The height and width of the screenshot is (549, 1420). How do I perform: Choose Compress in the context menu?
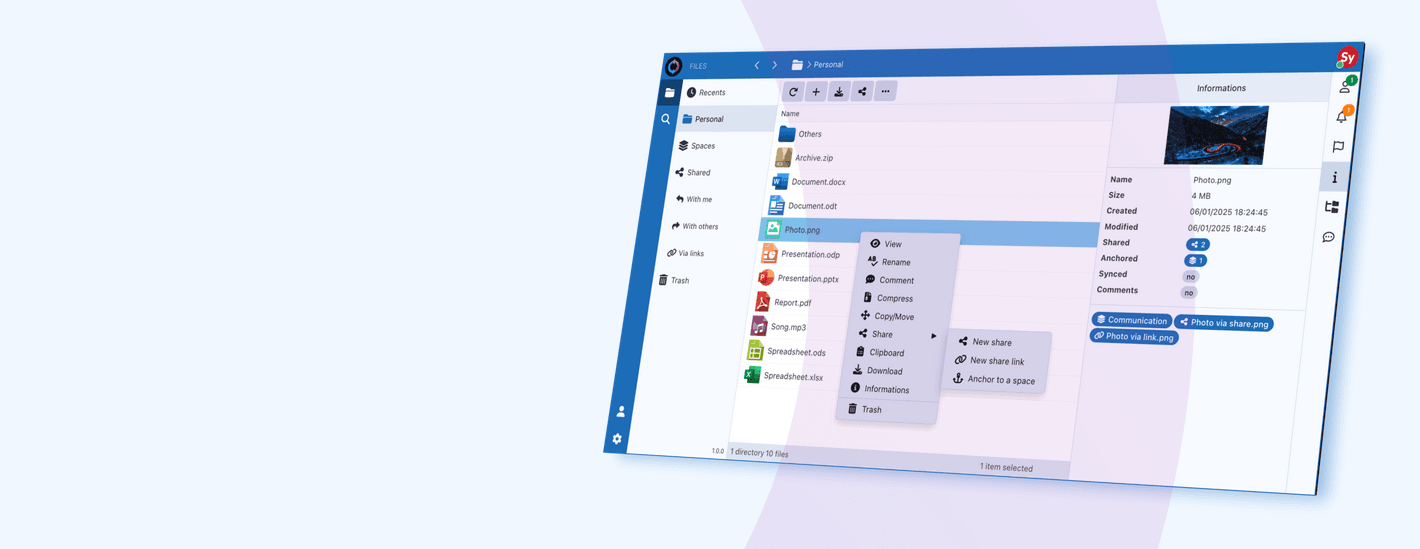coord(893,298)
